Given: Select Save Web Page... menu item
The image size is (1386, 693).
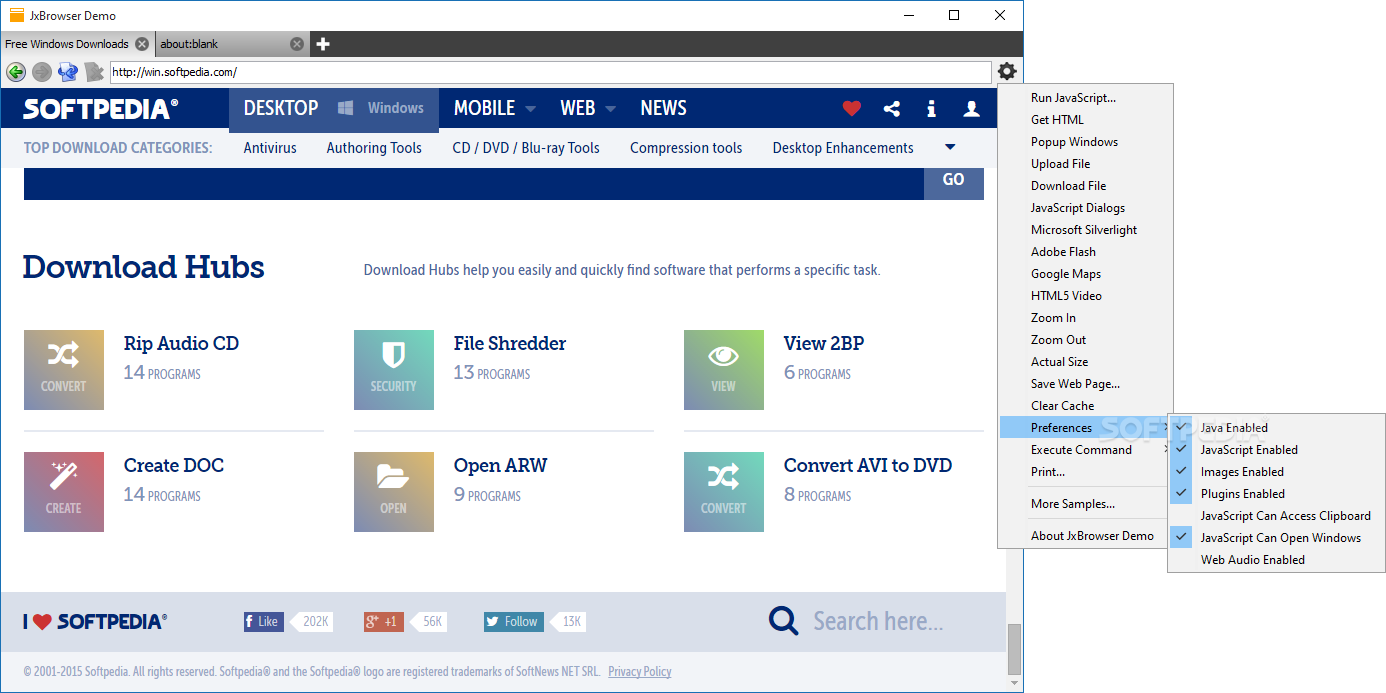Looking at the screenshot, I should pyautogui.click(x=1085, y=384).
